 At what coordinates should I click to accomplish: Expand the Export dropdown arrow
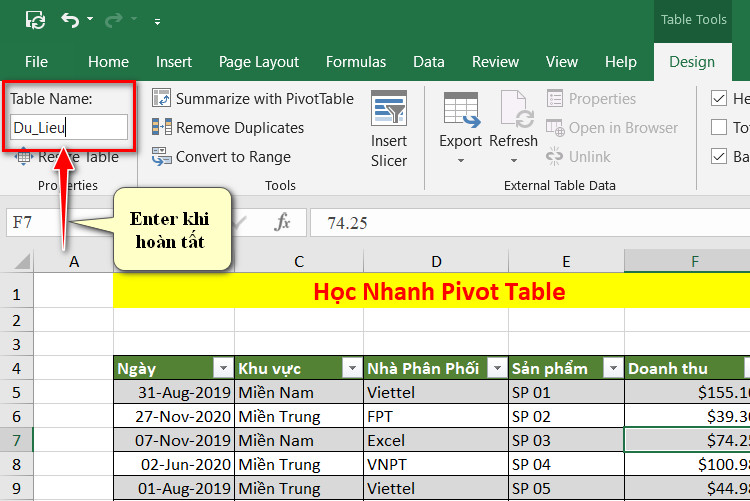461,161
